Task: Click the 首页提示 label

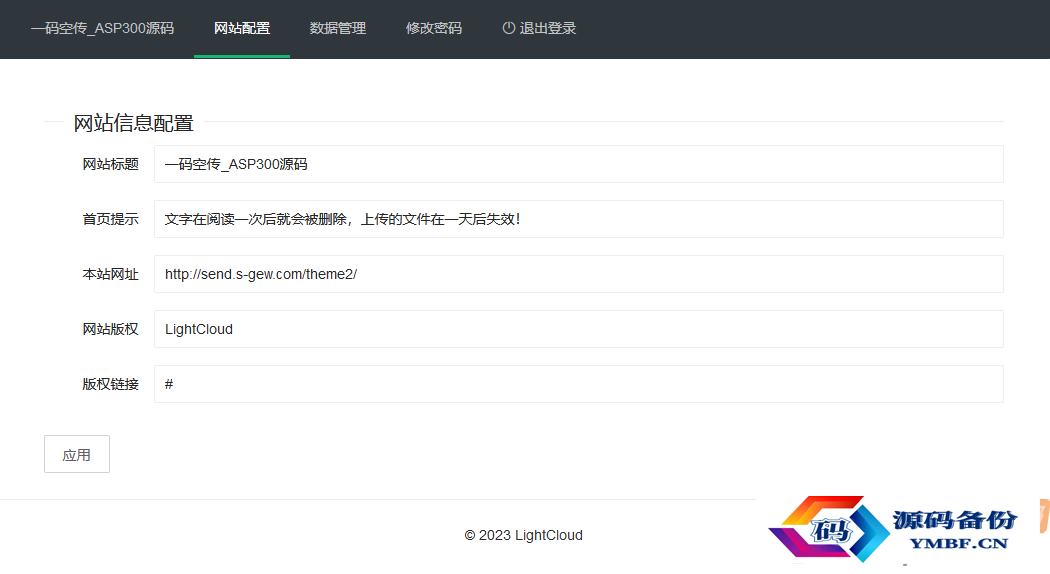Action: (x=110, y=219)
